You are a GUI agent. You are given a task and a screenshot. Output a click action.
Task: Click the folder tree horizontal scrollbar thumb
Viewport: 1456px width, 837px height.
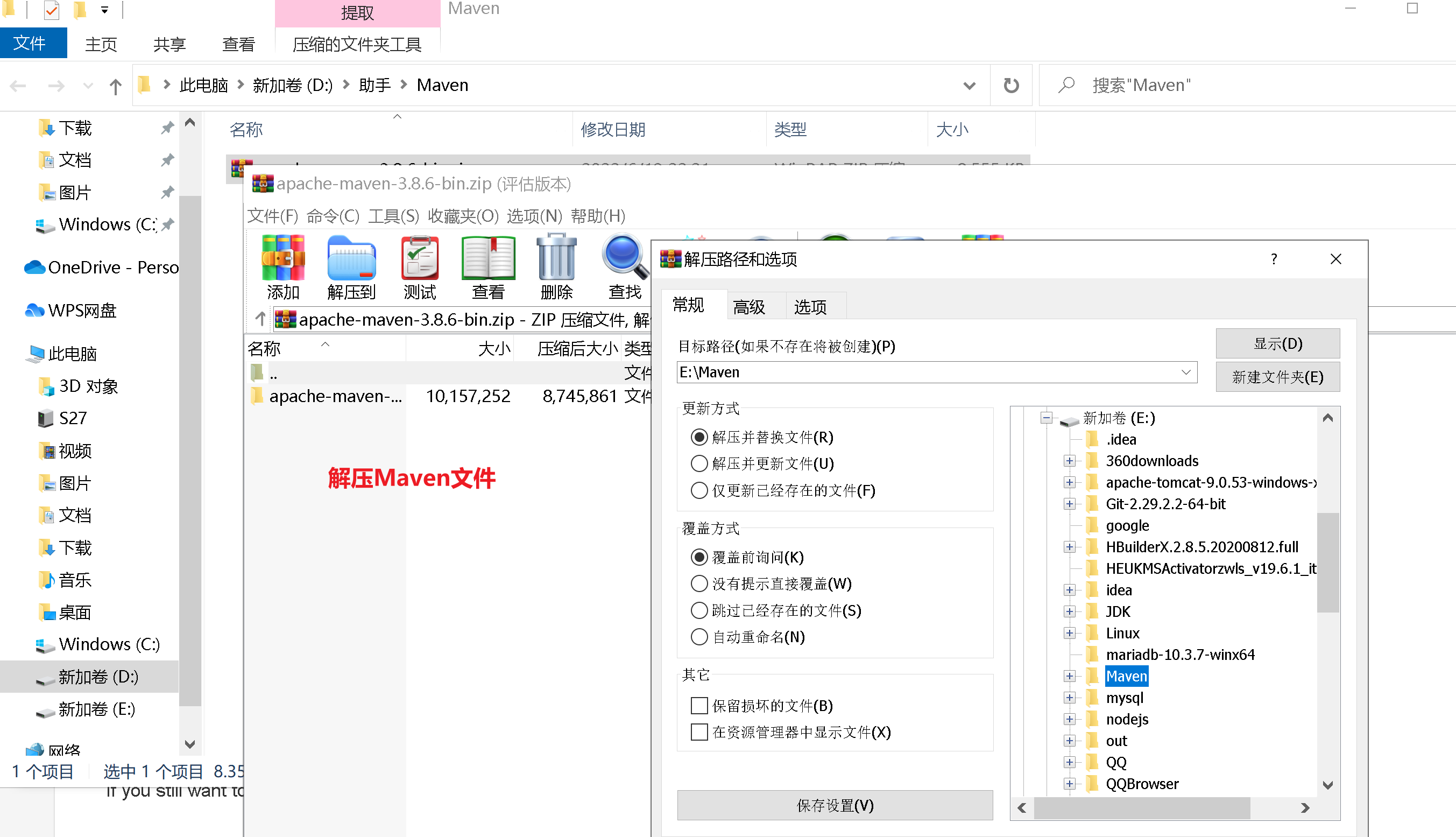point(1142,808)
